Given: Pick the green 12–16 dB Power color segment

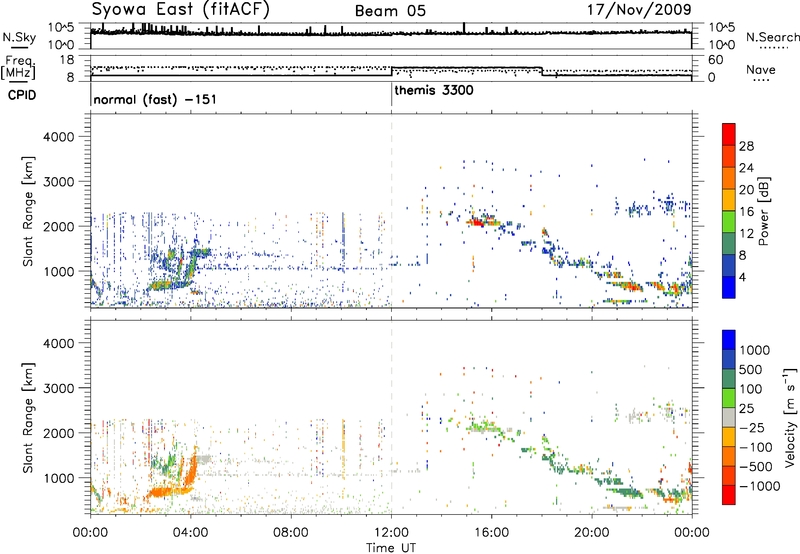Looking at the screenshot, I should pyautogui.click(x=729, y=222).
